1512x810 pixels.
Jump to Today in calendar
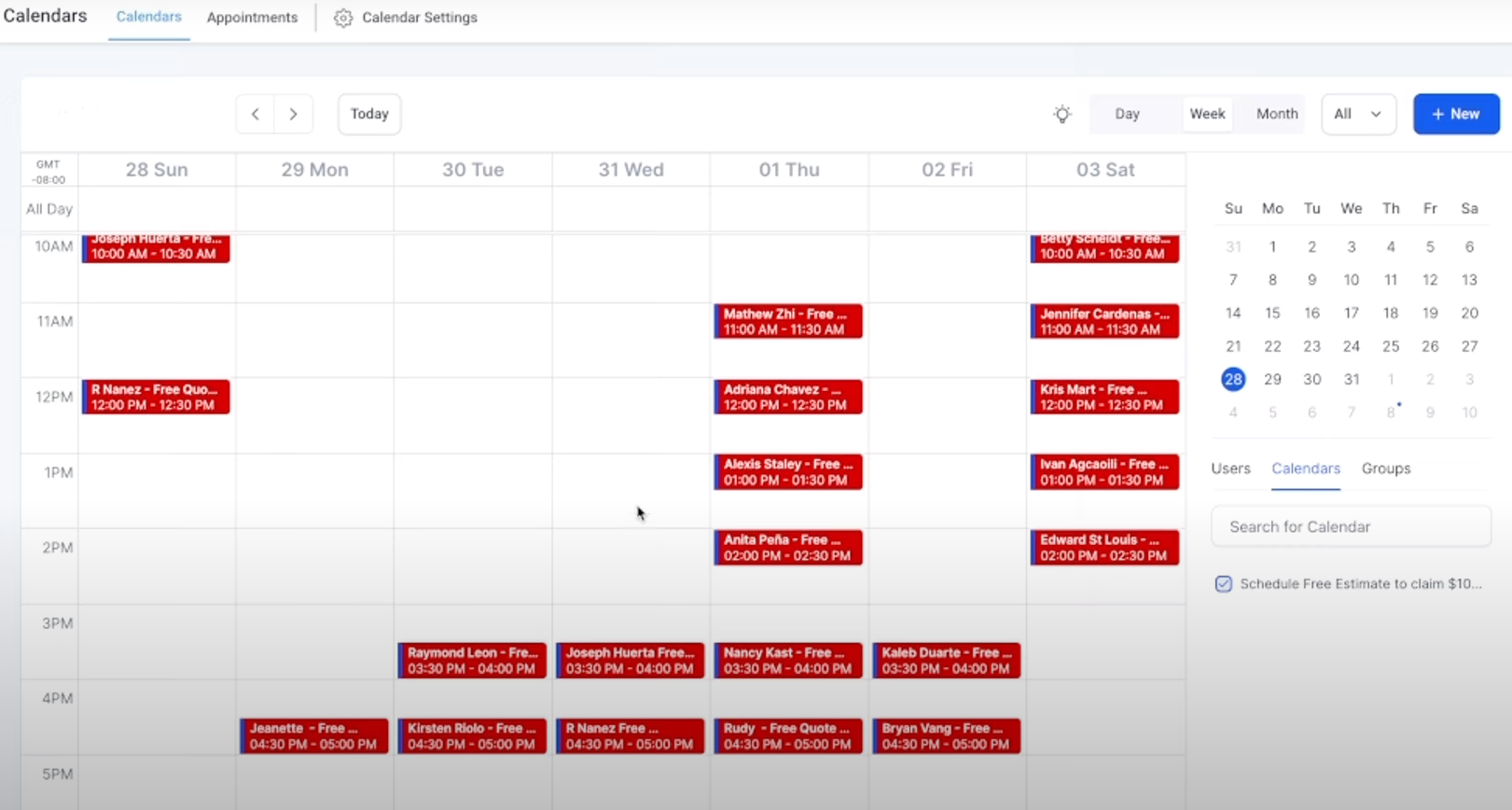[369, 114]
